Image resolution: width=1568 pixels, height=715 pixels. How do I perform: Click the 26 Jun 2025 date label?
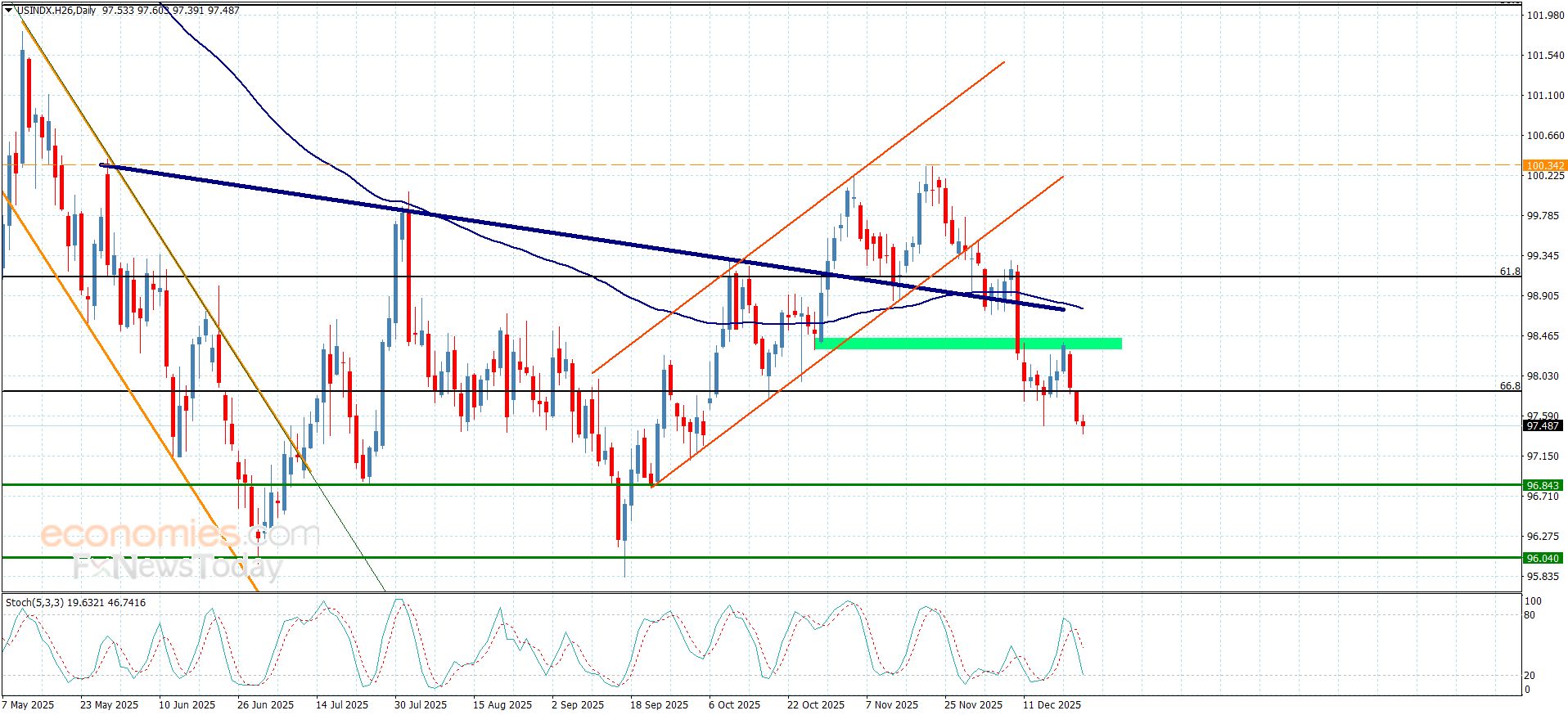point(265,705)
